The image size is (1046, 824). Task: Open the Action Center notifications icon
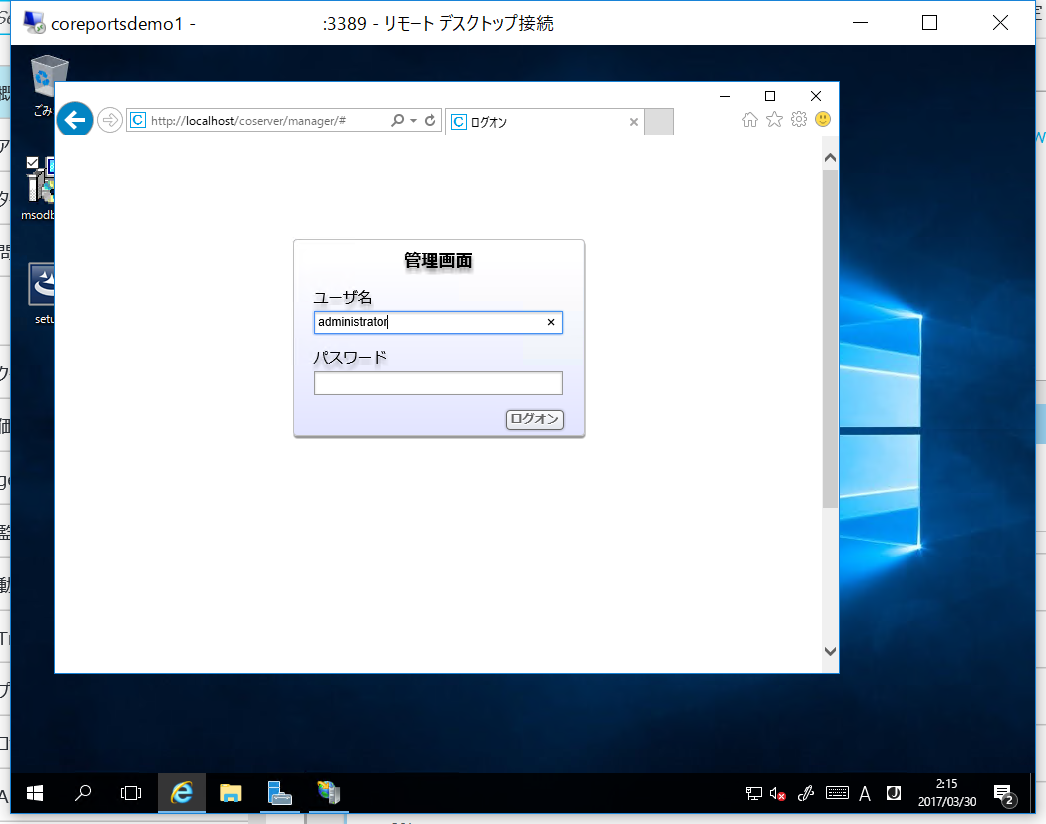(x=1004, y=794)
